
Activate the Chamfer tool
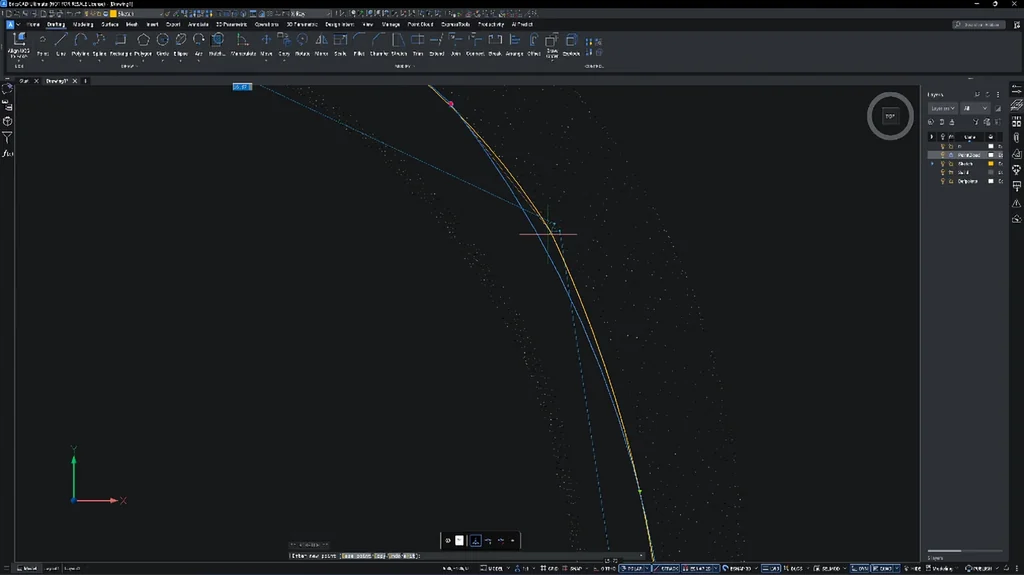379,44
